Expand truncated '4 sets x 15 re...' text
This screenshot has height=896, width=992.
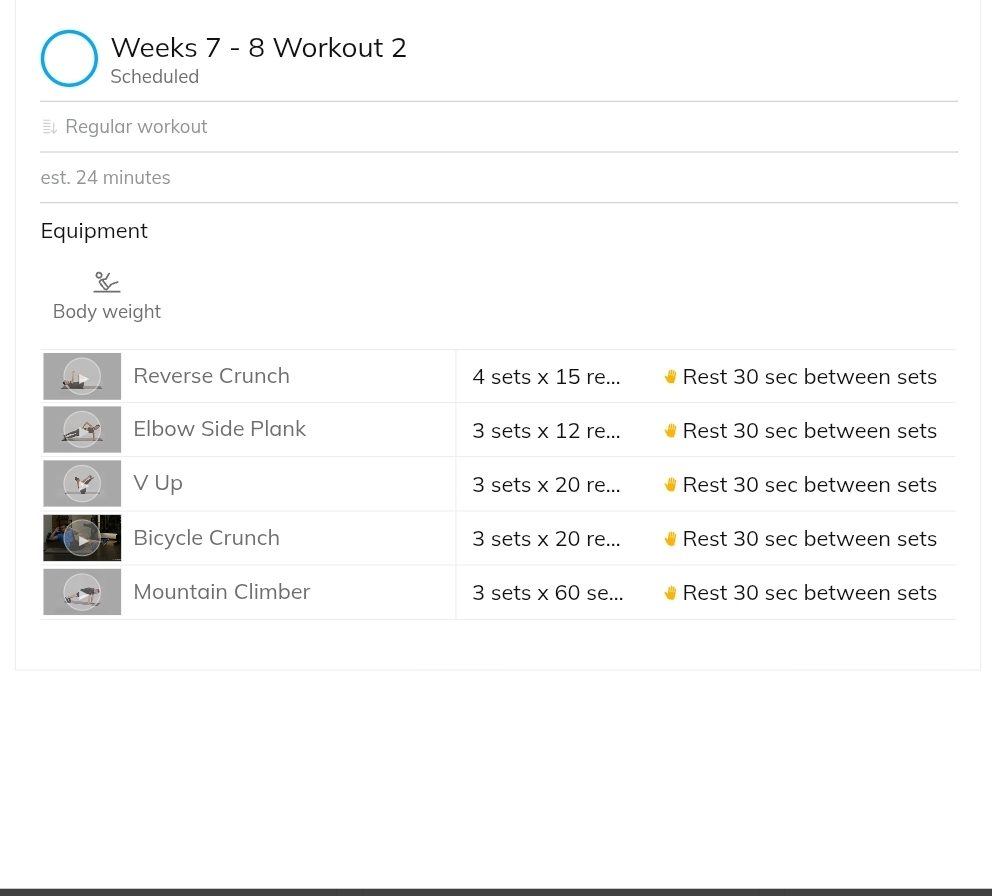546,376
